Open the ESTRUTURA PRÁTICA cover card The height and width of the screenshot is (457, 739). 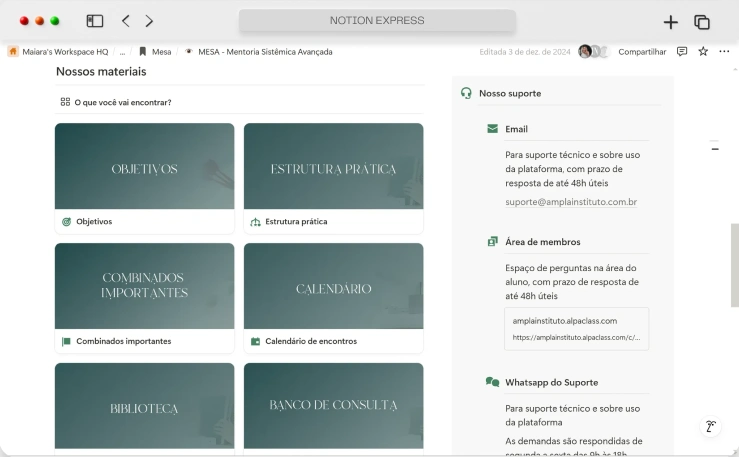click(x=333, y=166)
